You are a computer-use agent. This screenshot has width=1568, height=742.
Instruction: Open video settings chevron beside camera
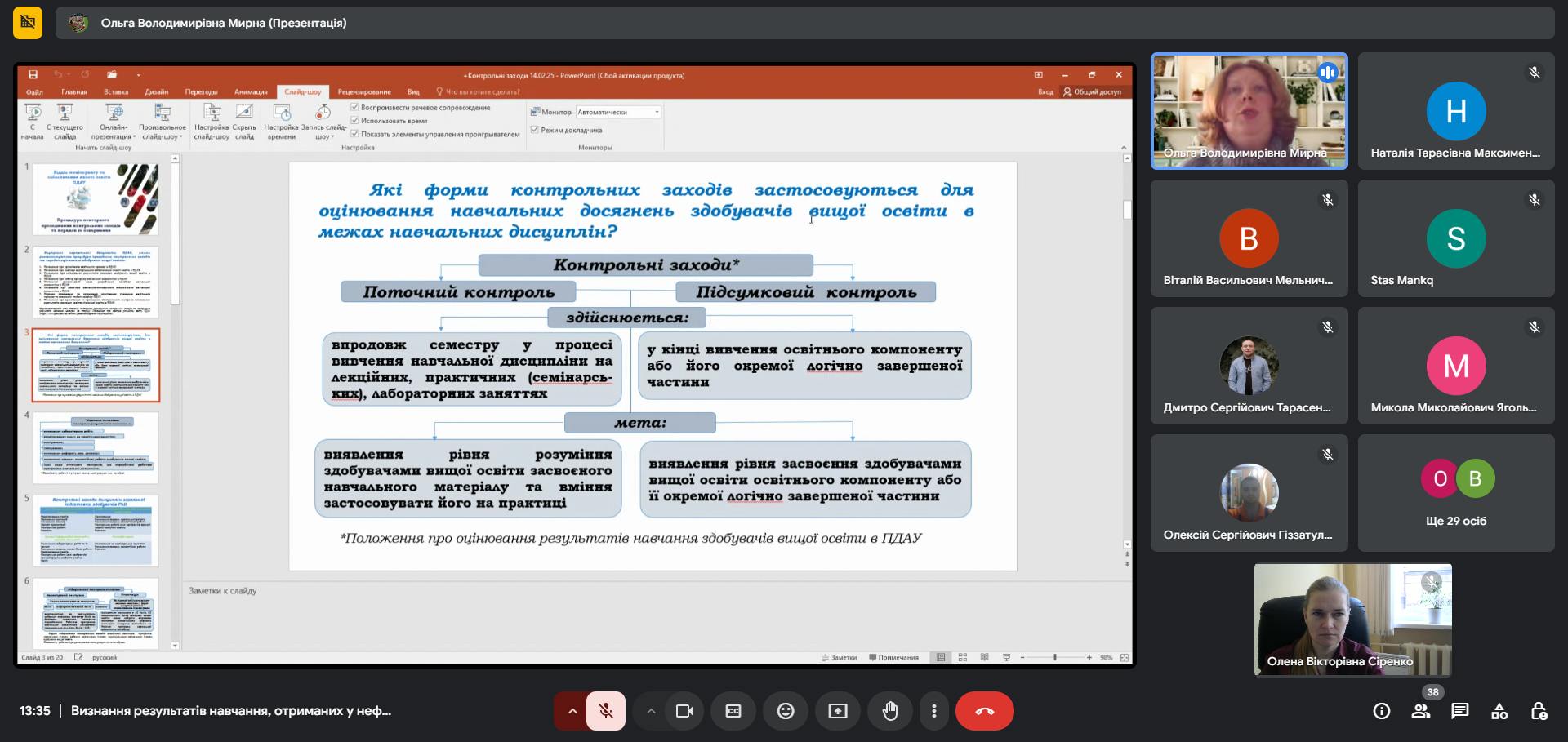pos(650,711)
